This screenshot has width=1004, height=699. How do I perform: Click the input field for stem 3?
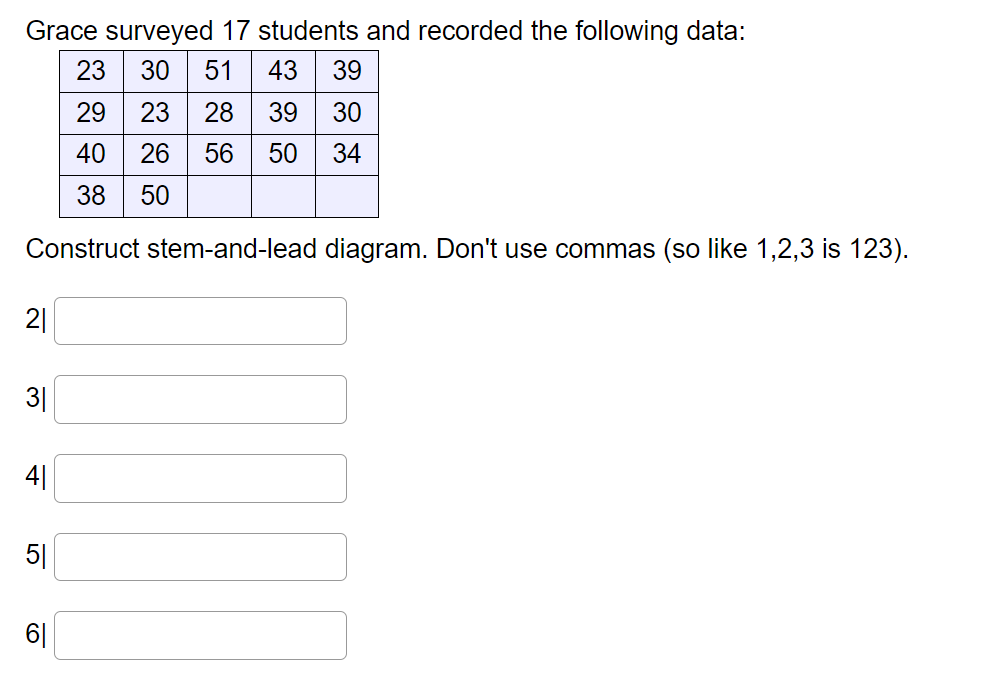coord(200,398)
